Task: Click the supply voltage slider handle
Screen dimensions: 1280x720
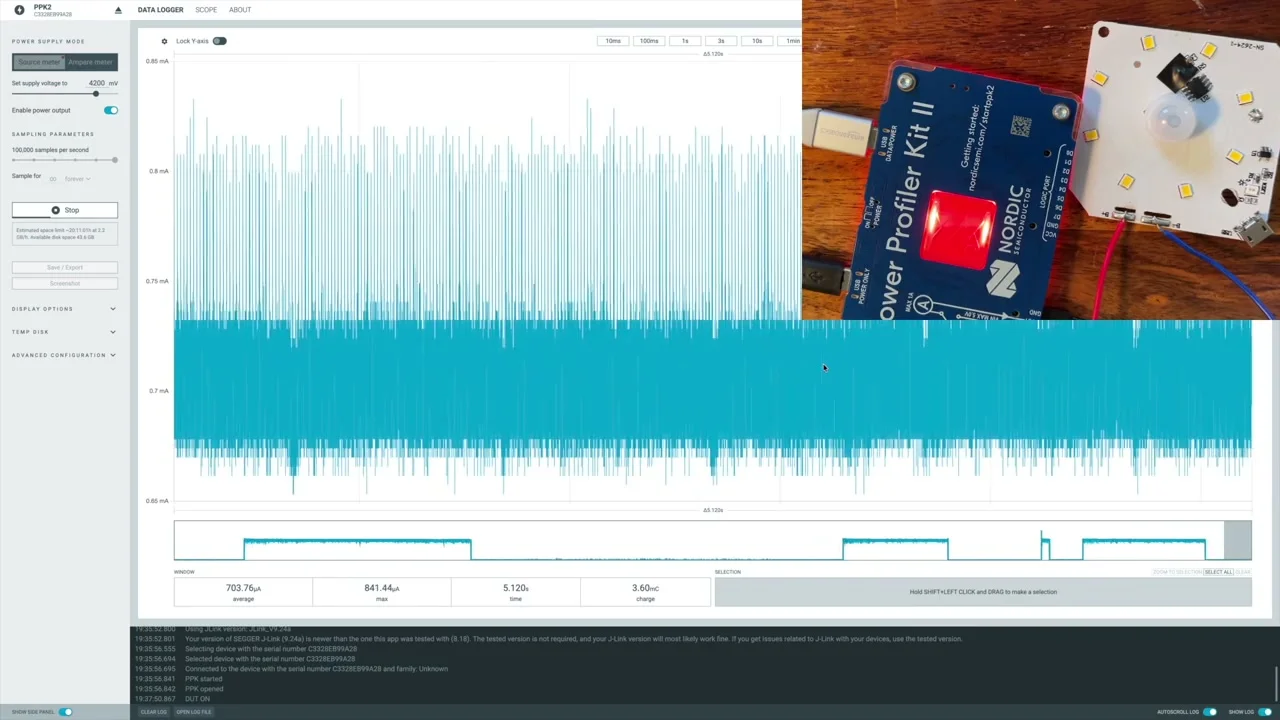Action: (96, 94)
